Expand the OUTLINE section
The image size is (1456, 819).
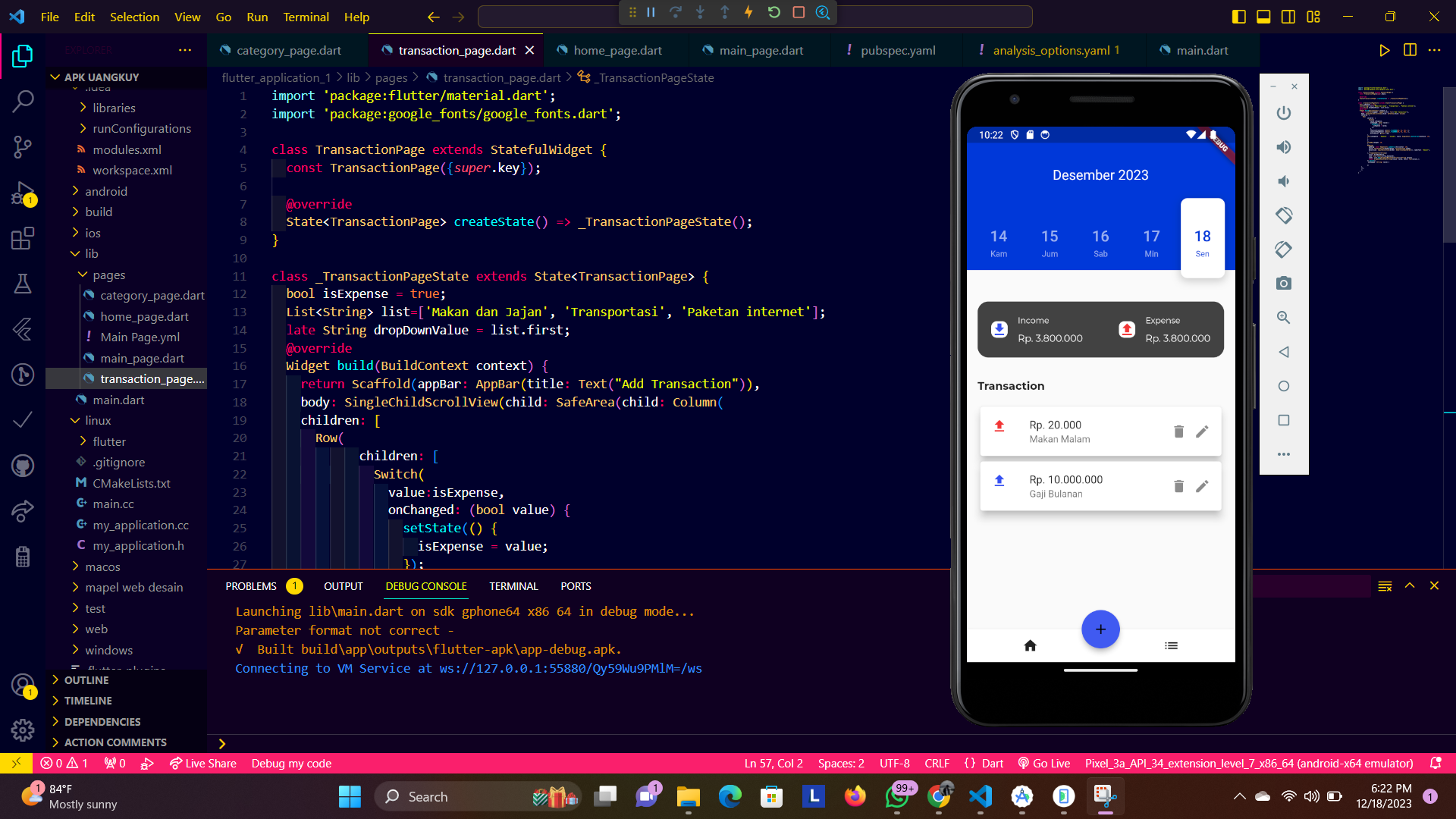click(x=86, y=680)
